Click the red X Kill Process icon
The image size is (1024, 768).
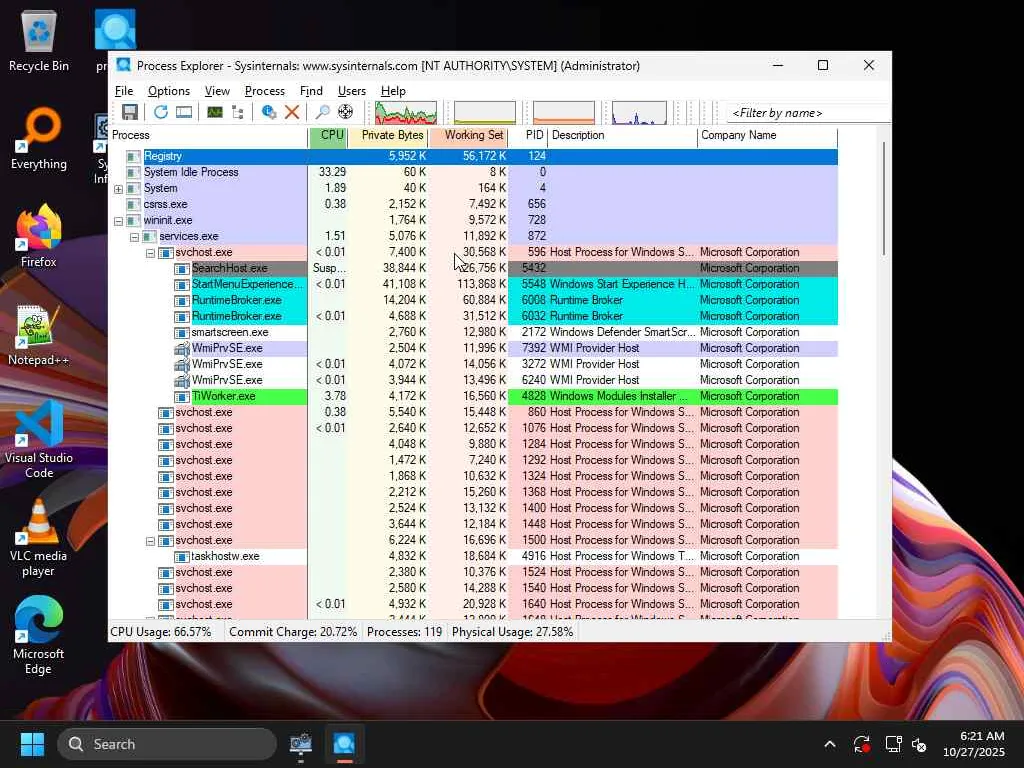click(x=292, y=112)
